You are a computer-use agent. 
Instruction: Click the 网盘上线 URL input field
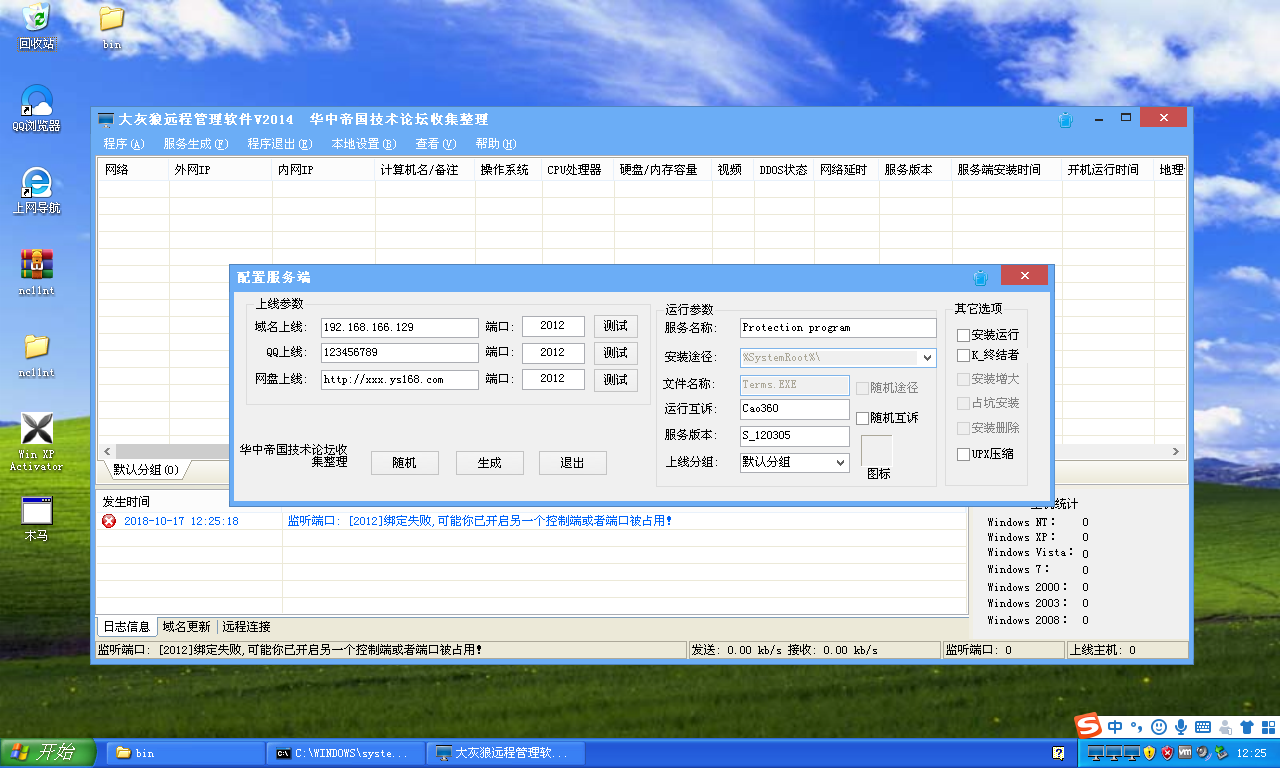[400, 380]
